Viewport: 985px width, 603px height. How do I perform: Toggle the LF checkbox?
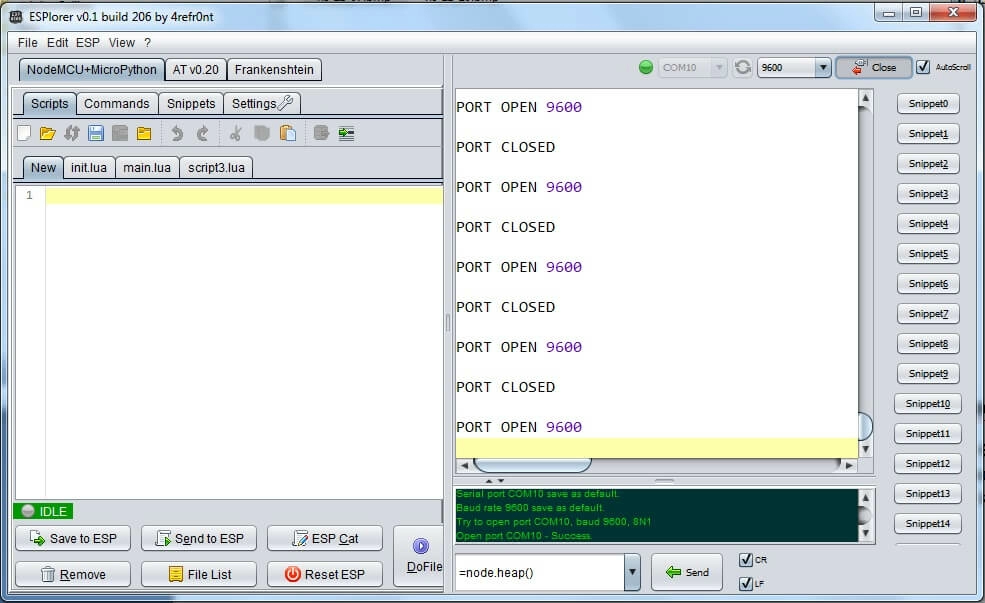(745, 583)
